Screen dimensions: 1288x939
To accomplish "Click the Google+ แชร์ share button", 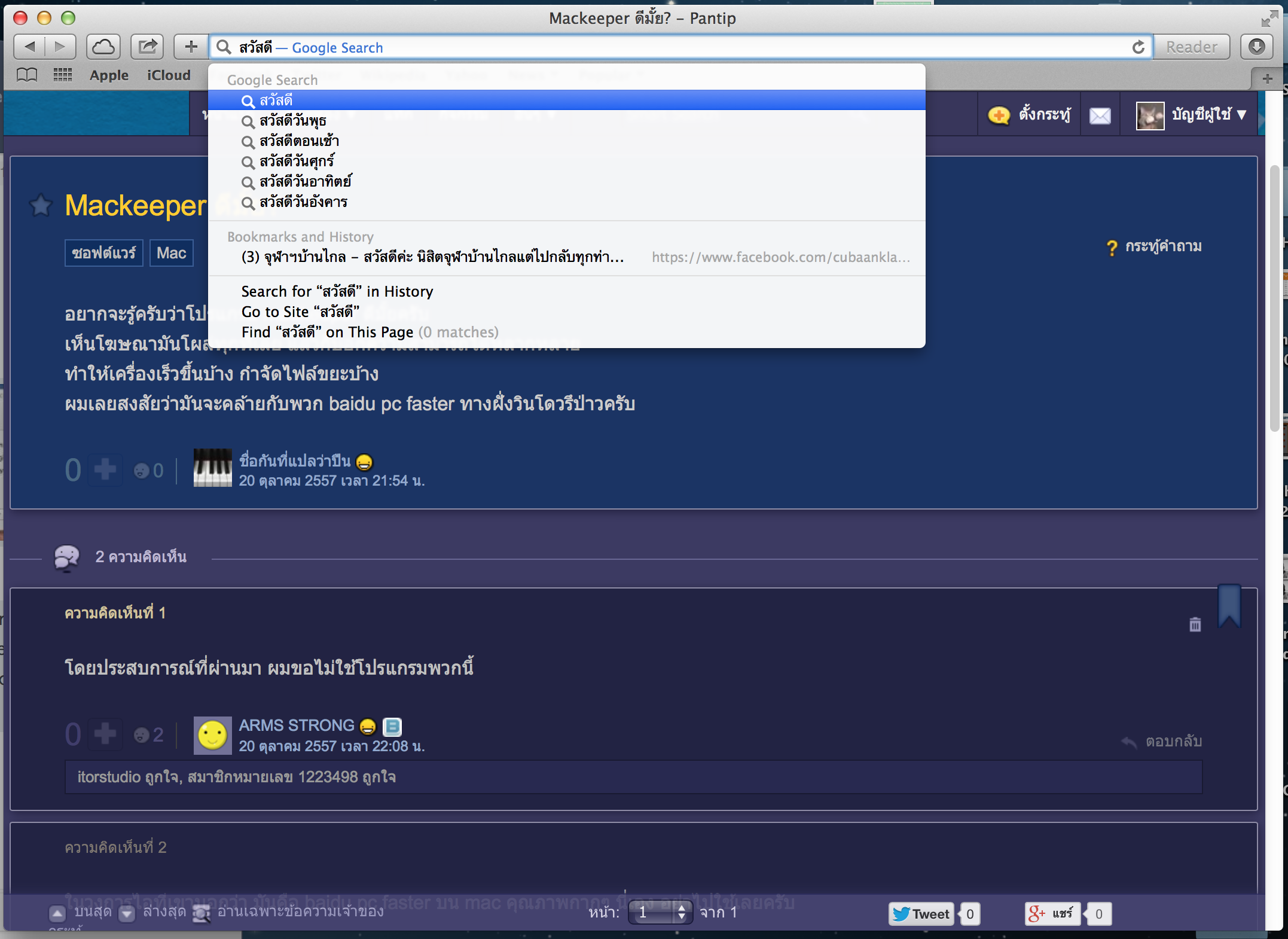I will click(1052, 914).
